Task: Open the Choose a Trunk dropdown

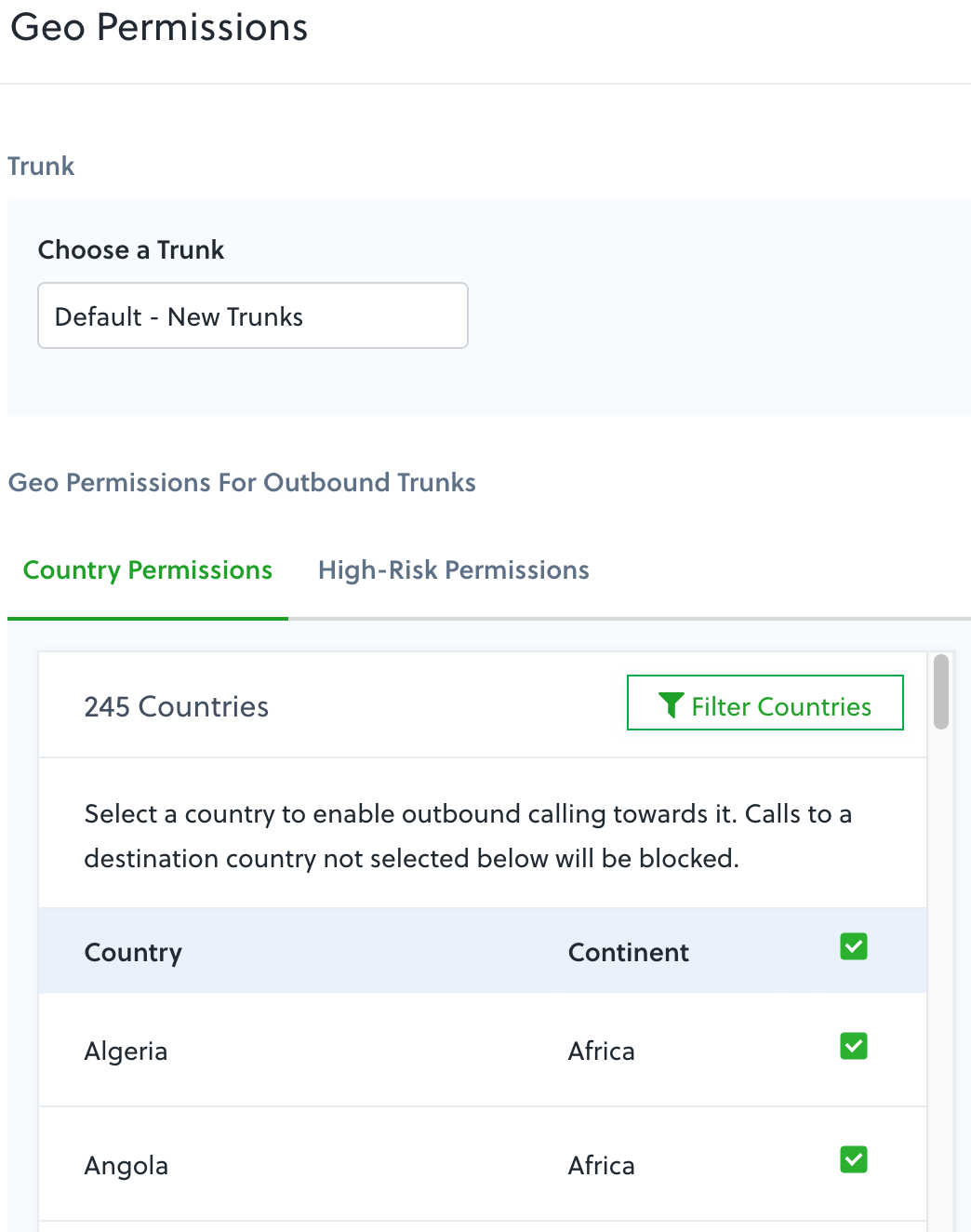Action: pos(252,316)
